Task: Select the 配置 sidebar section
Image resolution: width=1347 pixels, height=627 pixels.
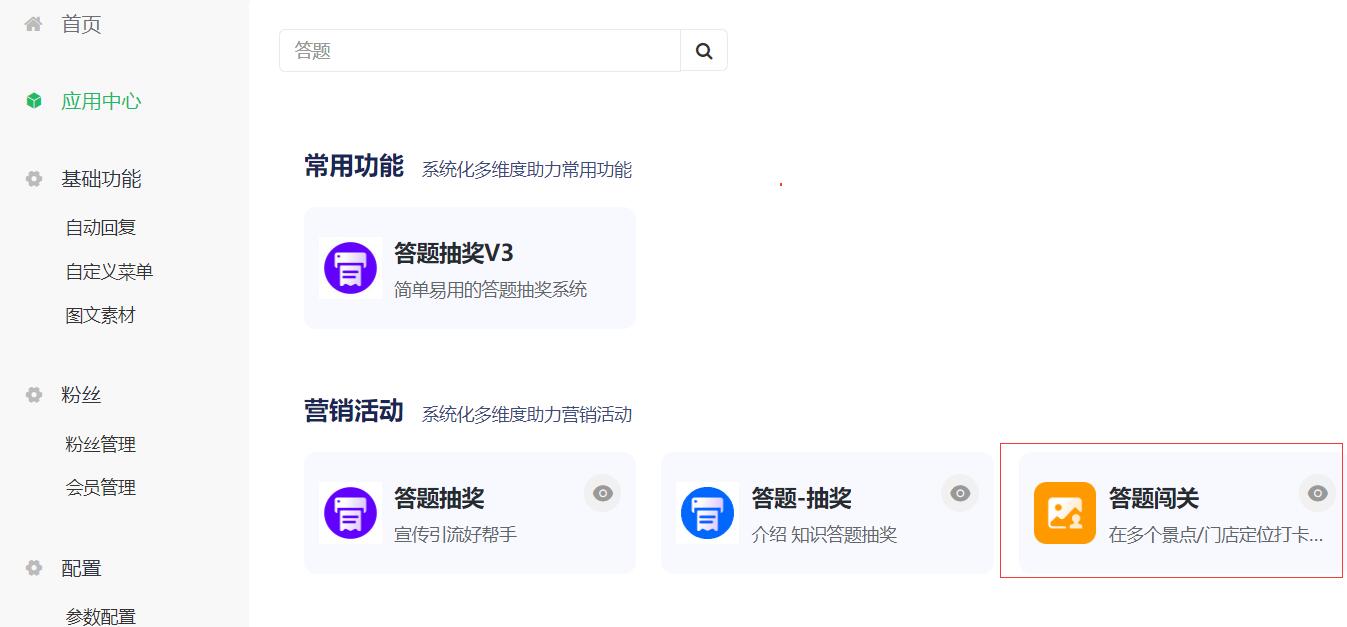Action: coord(81,568)
